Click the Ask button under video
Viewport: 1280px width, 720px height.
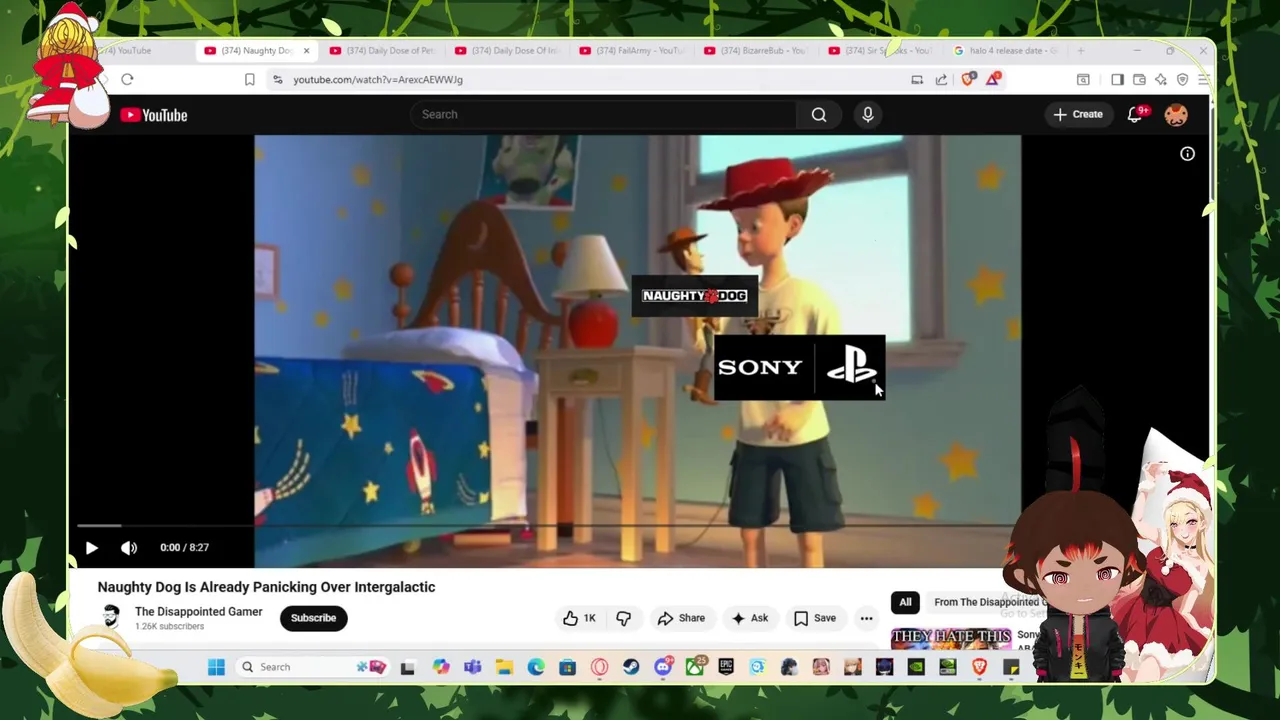[750, 618]
